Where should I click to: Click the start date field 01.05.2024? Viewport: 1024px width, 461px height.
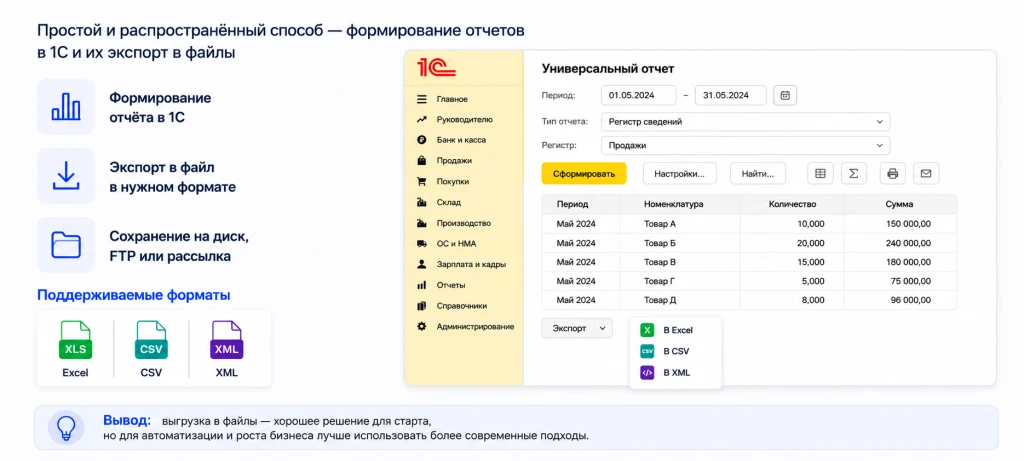[638, 95]
